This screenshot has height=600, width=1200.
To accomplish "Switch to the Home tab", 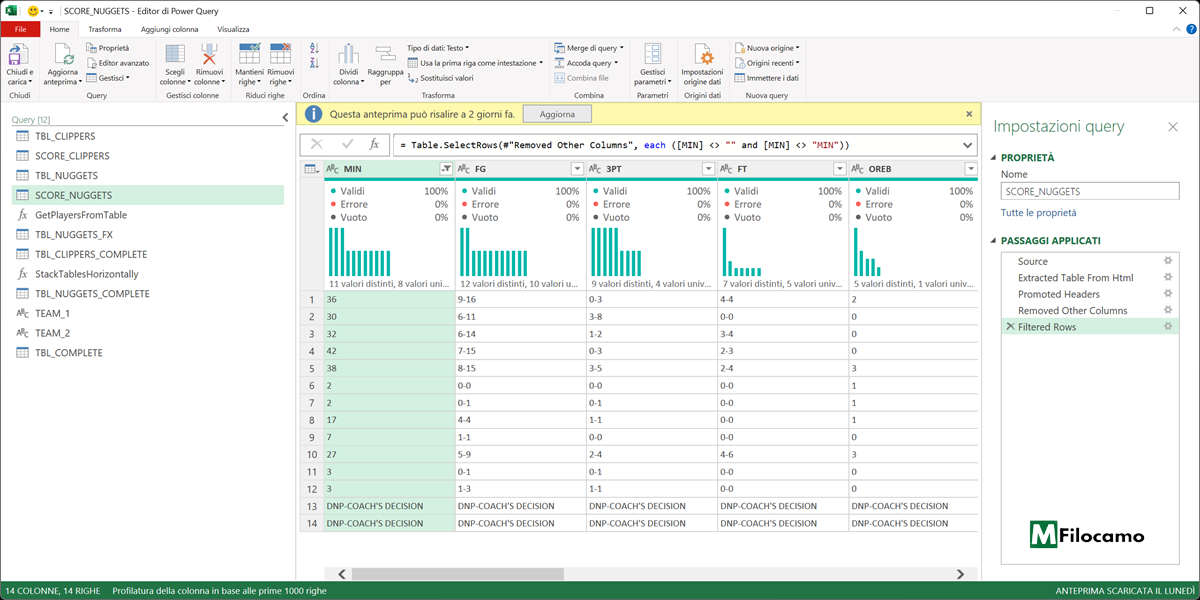I will point(59,29).
